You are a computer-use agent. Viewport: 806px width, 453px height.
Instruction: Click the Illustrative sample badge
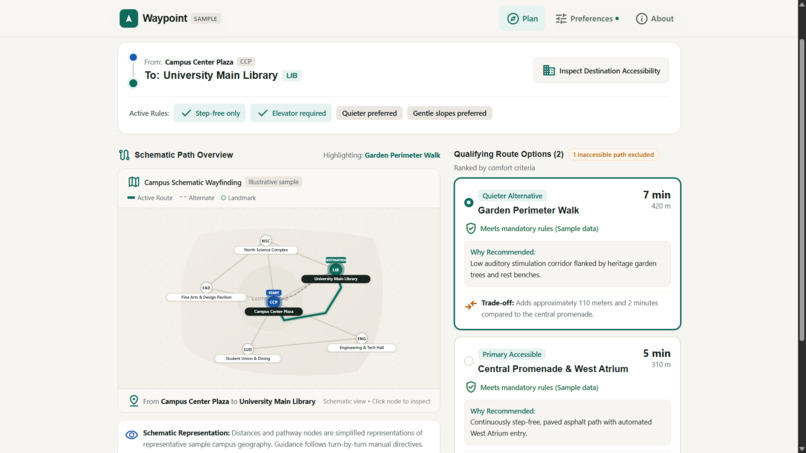(x=273, y=182)
